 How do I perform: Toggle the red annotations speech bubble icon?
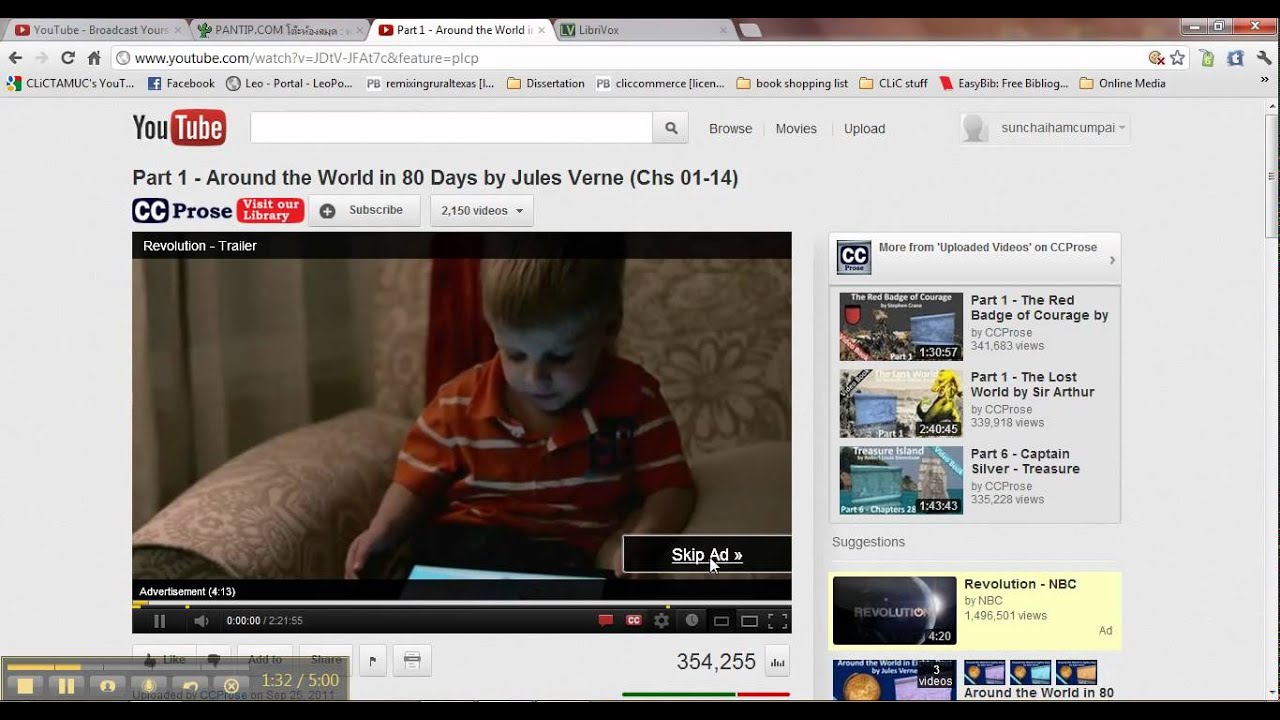[x=605, y=621]
